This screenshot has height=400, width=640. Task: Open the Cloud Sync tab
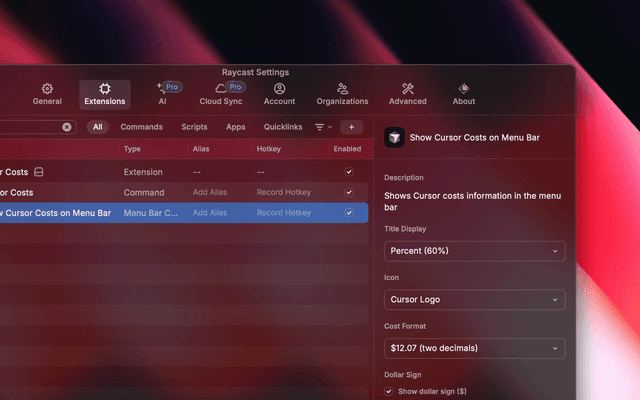click(220, 94)
